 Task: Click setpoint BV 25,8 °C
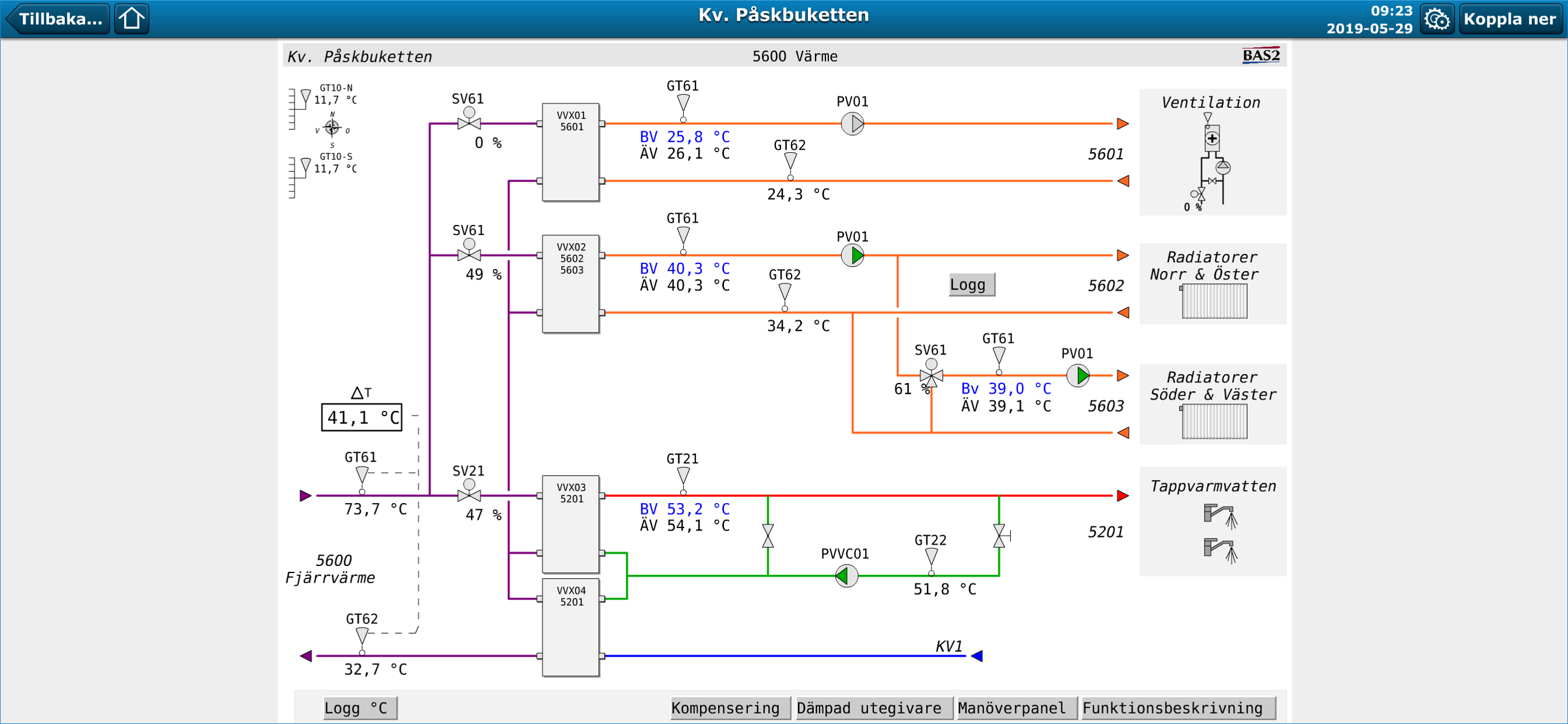point(685,137)
